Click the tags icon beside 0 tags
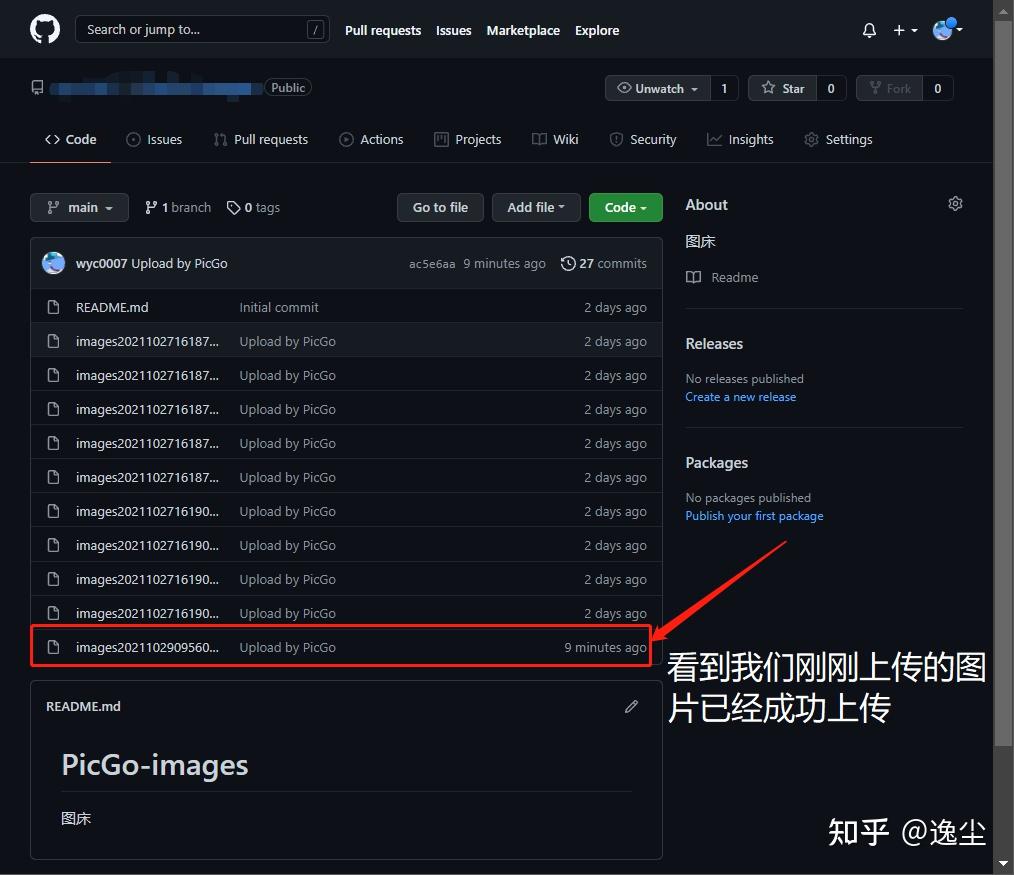 click(x=233, y=207)
